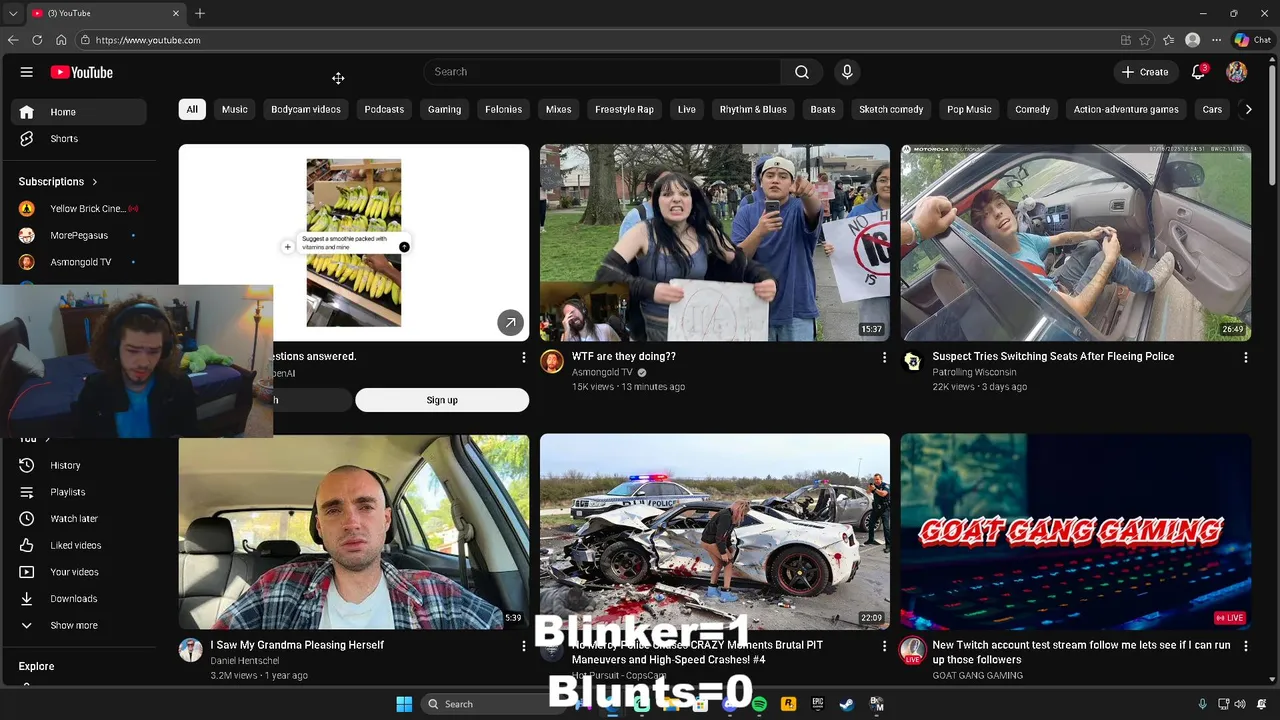Screen dimensions: 1280x720
Task: Reload the page with refresh icon
Action: coord(37,40)
